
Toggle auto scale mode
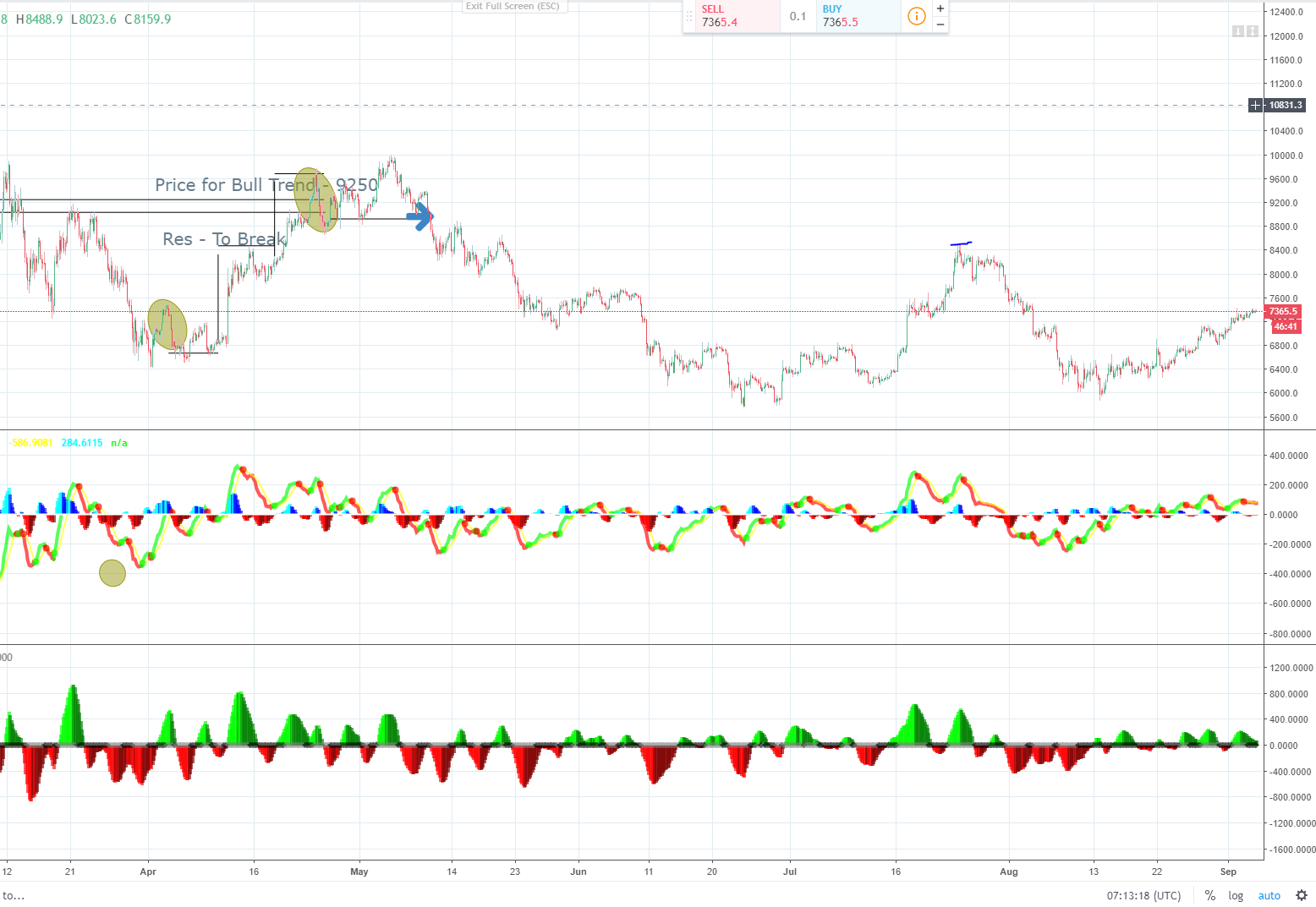tap(1269, 895)
